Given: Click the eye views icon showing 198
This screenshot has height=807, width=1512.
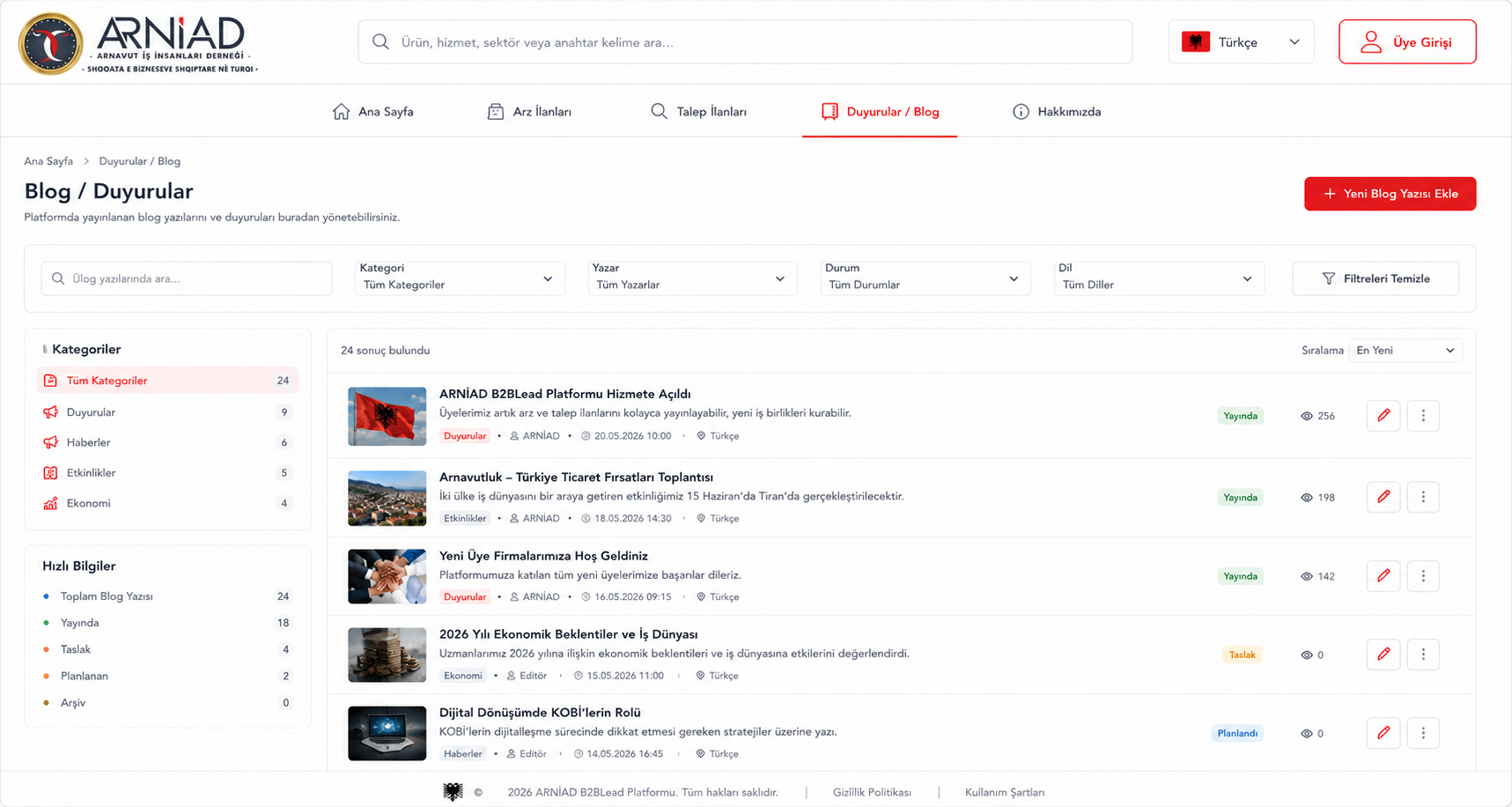Looking at the screenshot, I should pyautogui.click(x=1307, y=498).
